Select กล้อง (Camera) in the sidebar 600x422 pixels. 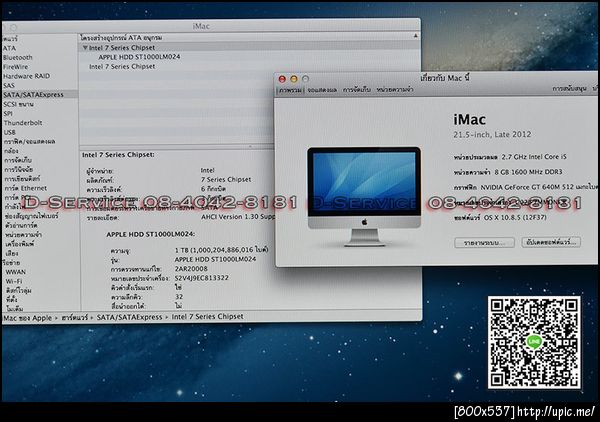(x=11, y=151)
